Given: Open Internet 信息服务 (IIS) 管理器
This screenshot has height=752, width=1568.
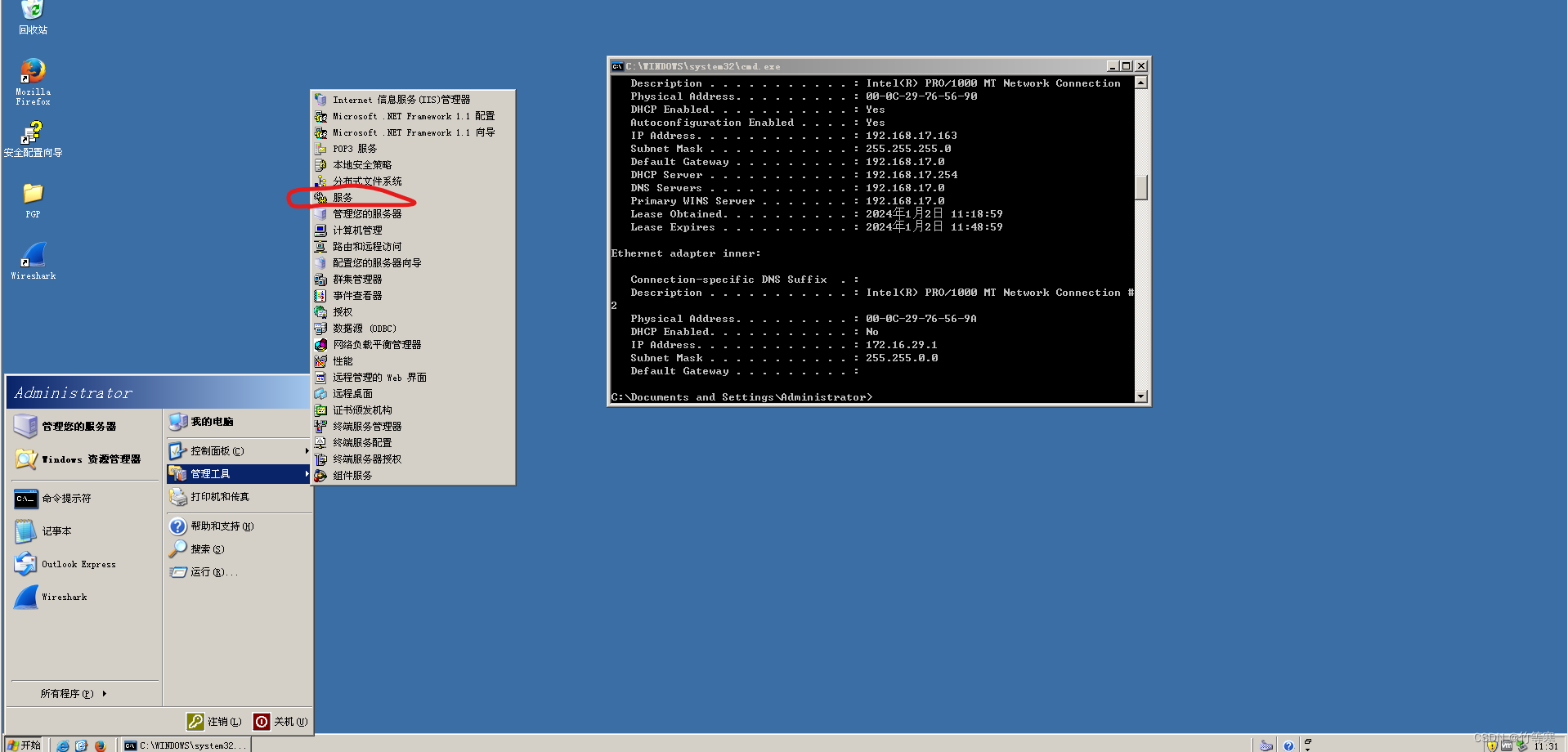Looking at the screenshot, I should (x=413, y=100).
